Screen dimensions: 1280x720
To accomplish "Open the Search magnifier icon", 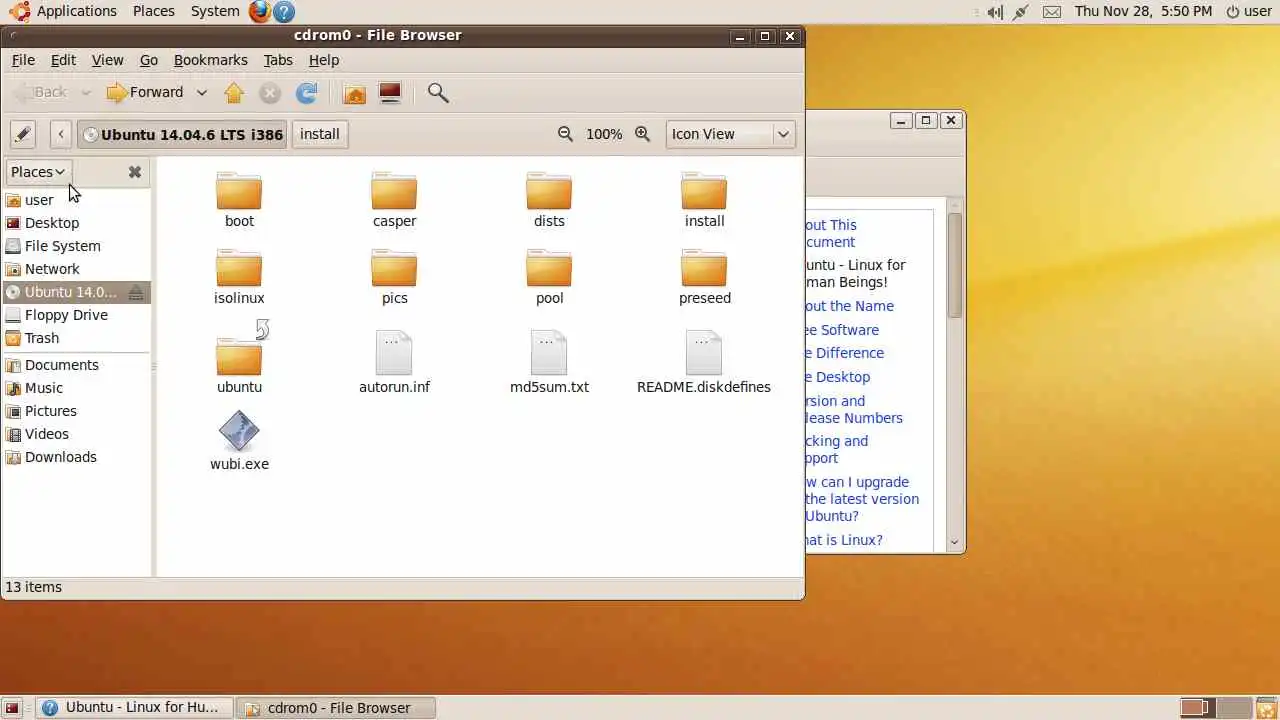I will point(437,93).
